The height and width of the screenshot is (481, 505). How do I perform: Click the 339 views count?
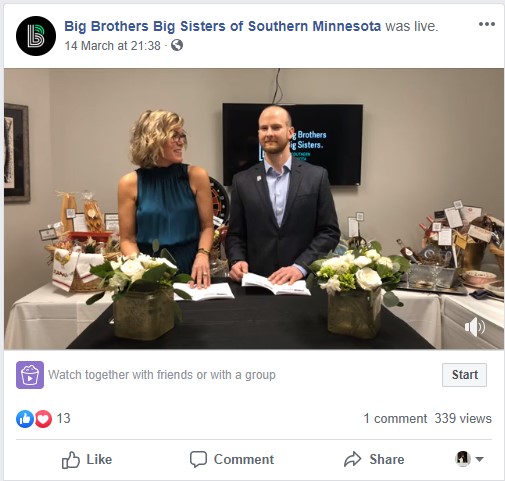pyautogui.click(x=463, y=418)
